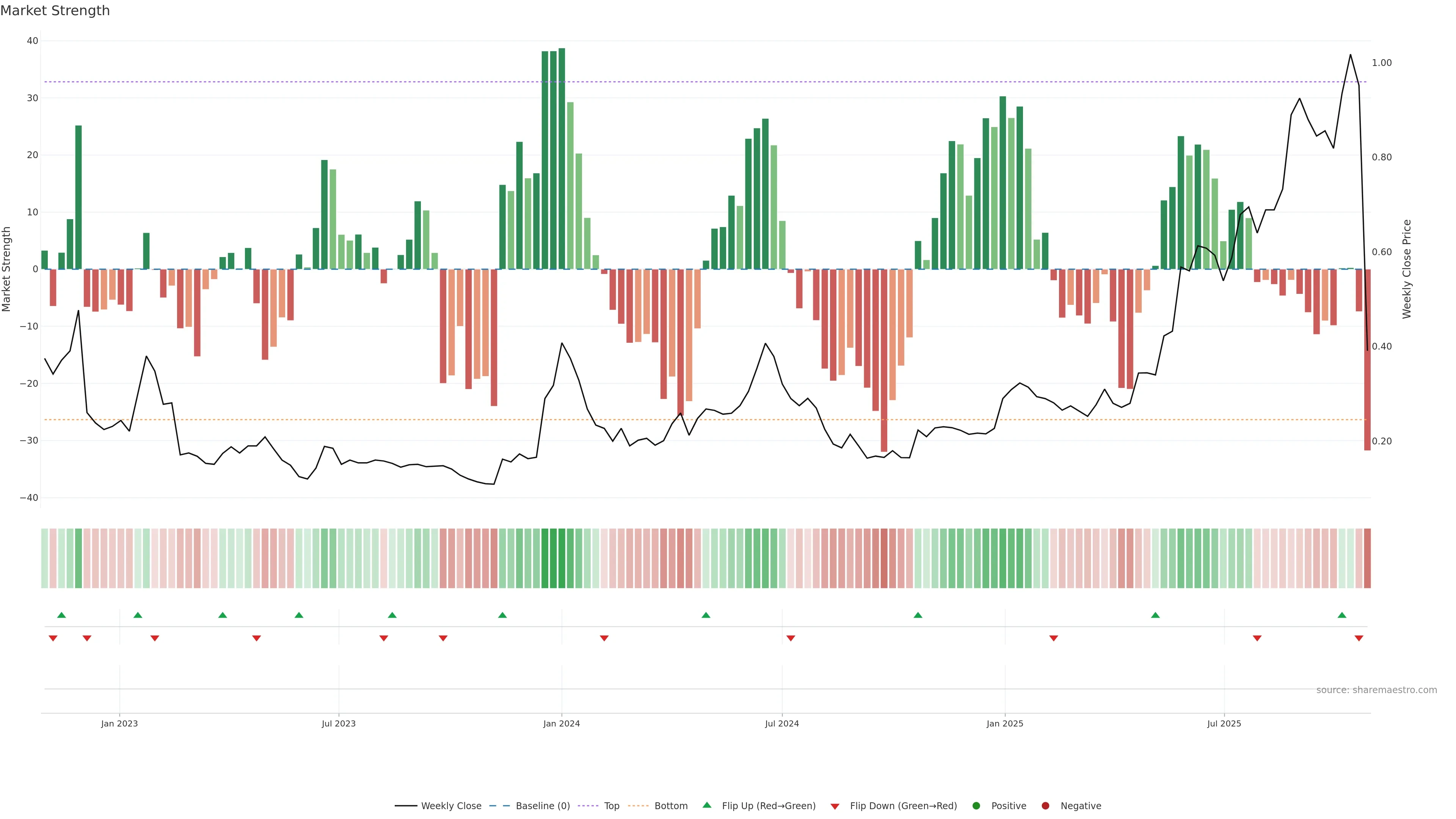
Task: Click flip-up triangle between Jan 2024 and Jul 2024
Action: click(706, 615)
